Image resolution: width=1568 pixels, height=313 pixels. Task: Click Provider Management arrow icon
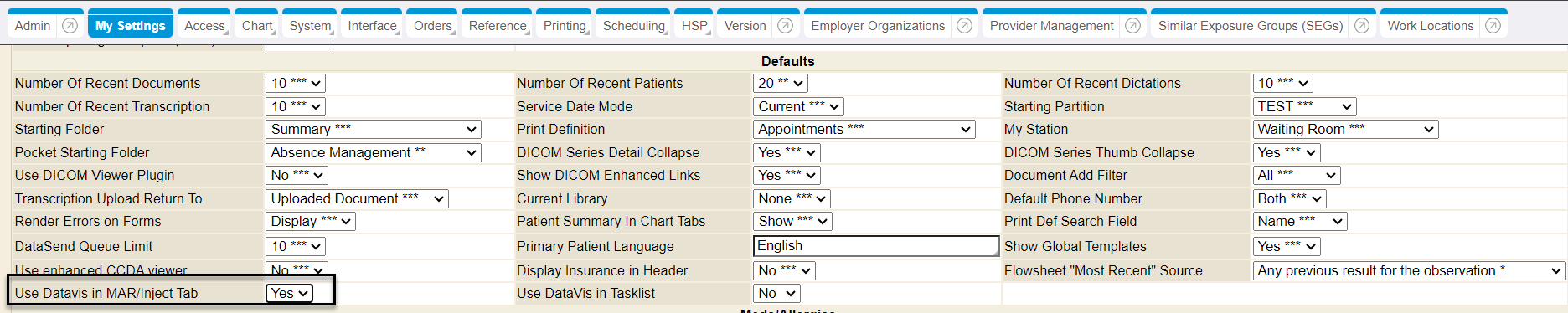[1132, 26]
